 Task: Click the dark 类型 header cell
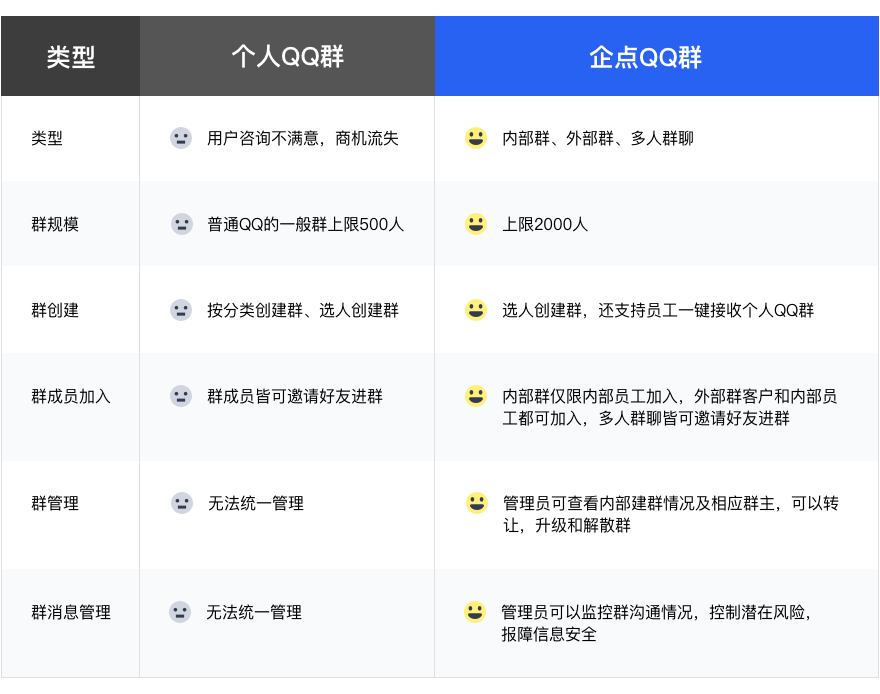[x=71, y=56]
